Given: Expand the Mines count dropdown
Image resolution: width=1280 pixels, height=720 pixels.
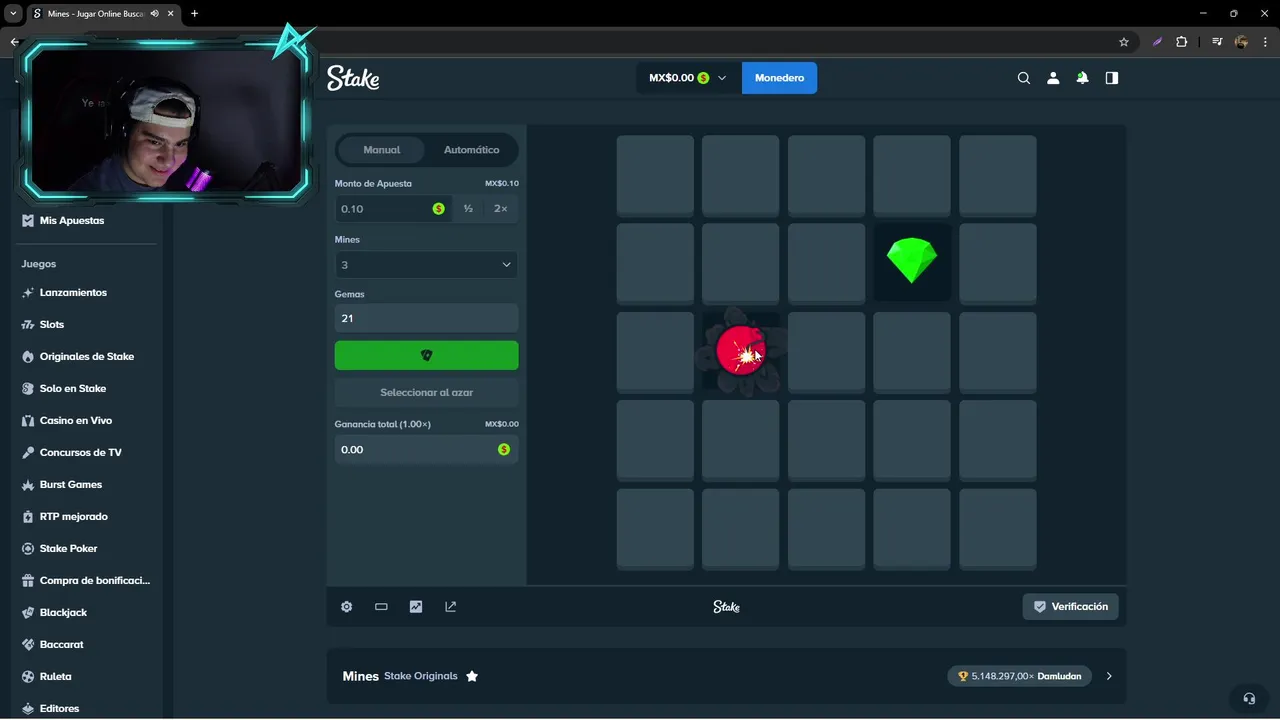Looking at the screenshot, I should click(x=426, y=265).
